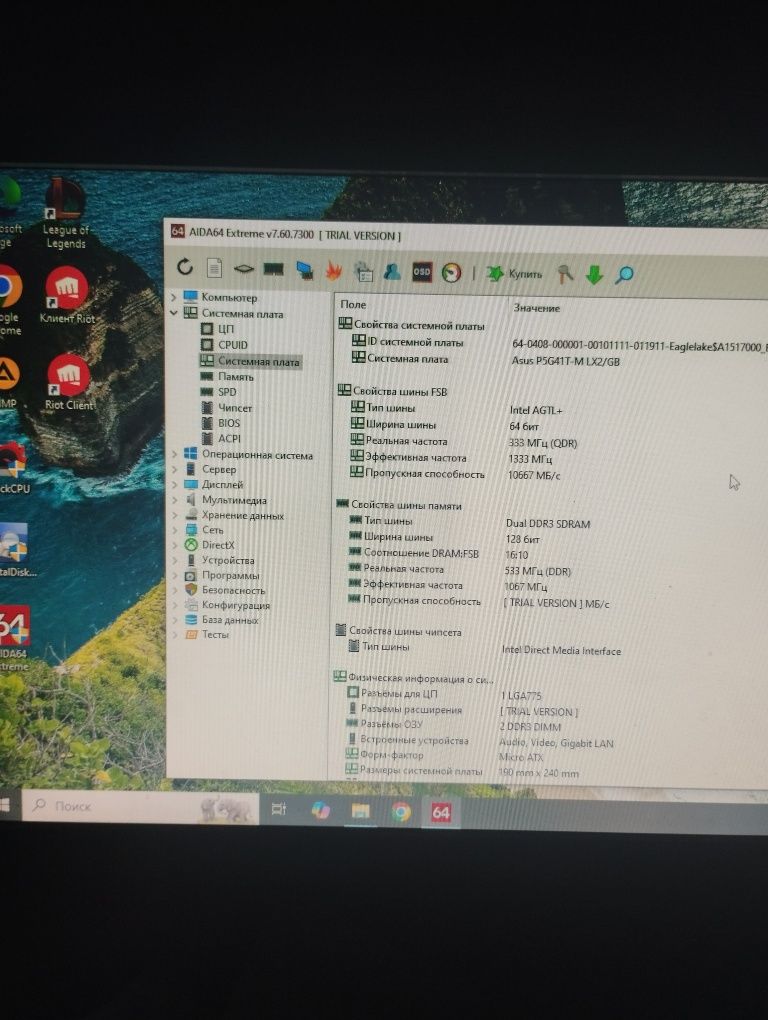Open Task View on the taskbar

pos(278,809)
